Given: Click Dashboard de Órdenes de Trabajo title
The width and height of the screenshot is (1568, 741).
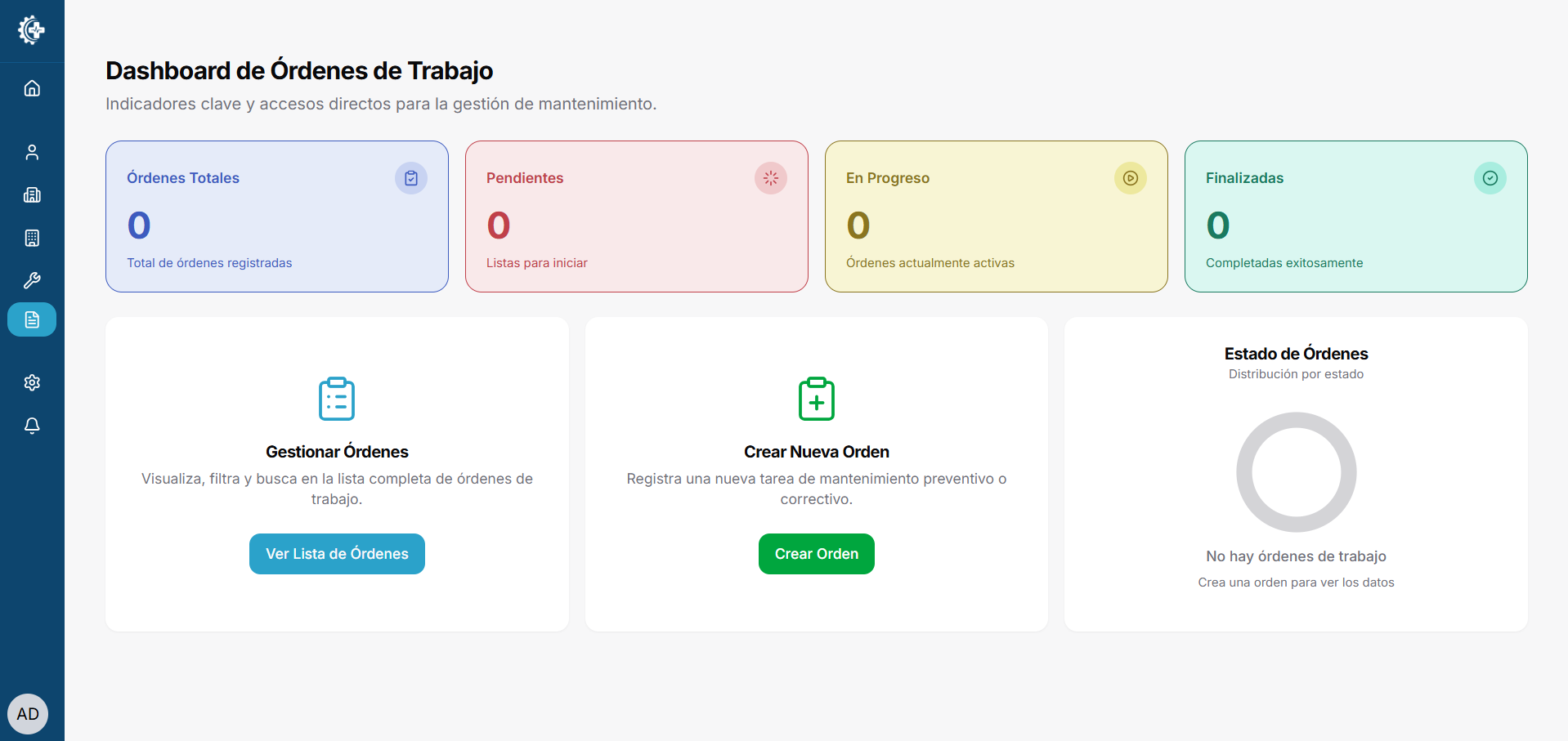Looking at the screenshot, I should click(299, 71).
